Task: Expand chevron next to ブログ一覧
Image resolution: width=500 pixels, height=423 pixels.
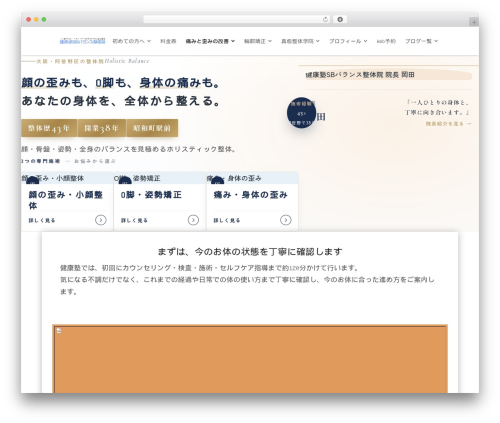Action: (436, 41)
